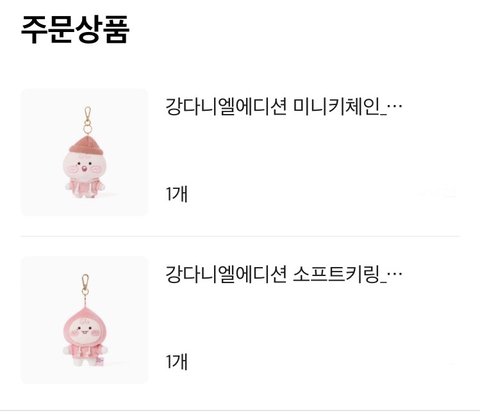Screen dimensions: 480x415
Task: Click the pink peach hood on the second doll
Action: pos(85,320)
